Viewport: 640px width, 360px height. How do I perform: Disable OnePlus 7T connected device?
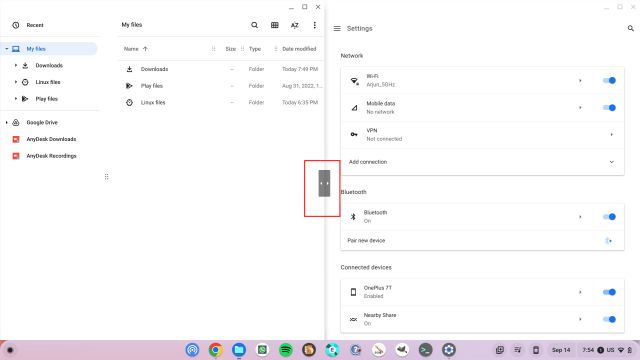pos(609,292)
